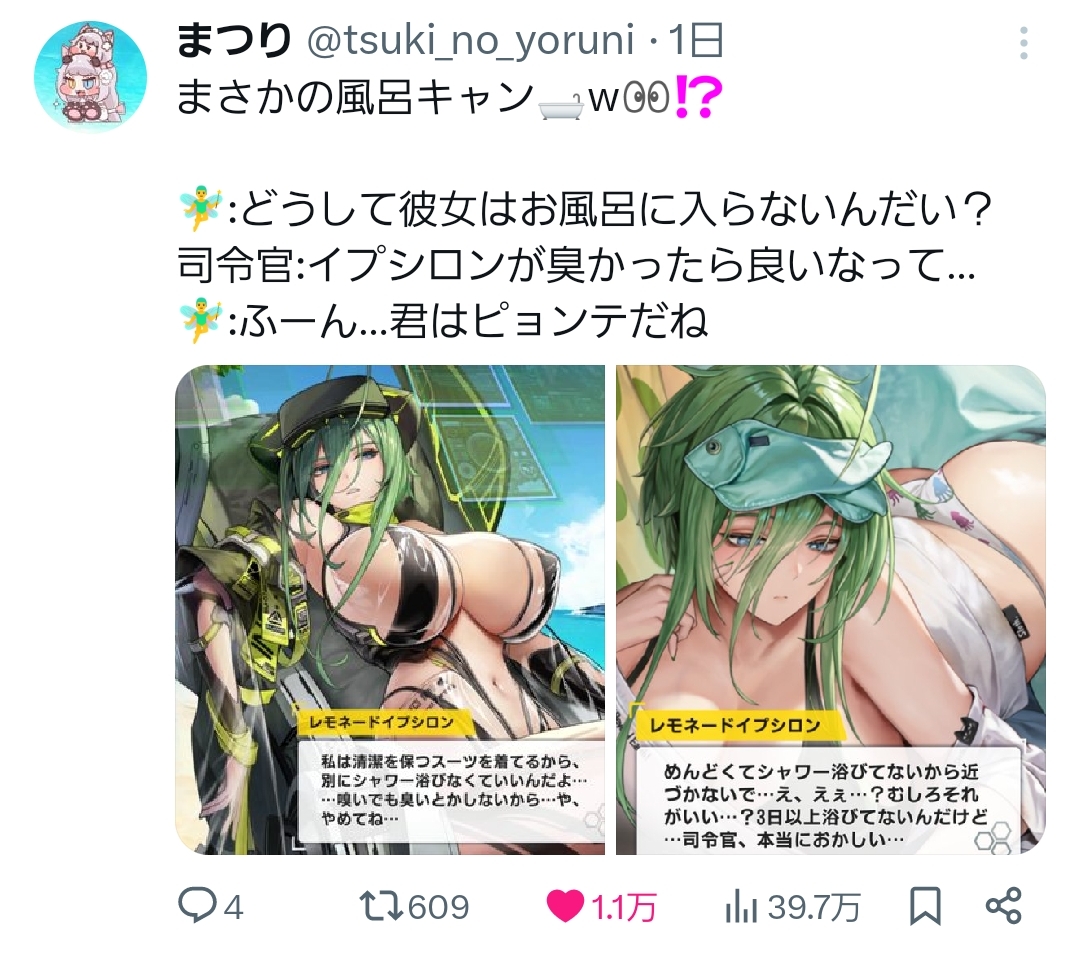View analytics bar chart icon
The image size is (1080, 955).
click(741, 907)
